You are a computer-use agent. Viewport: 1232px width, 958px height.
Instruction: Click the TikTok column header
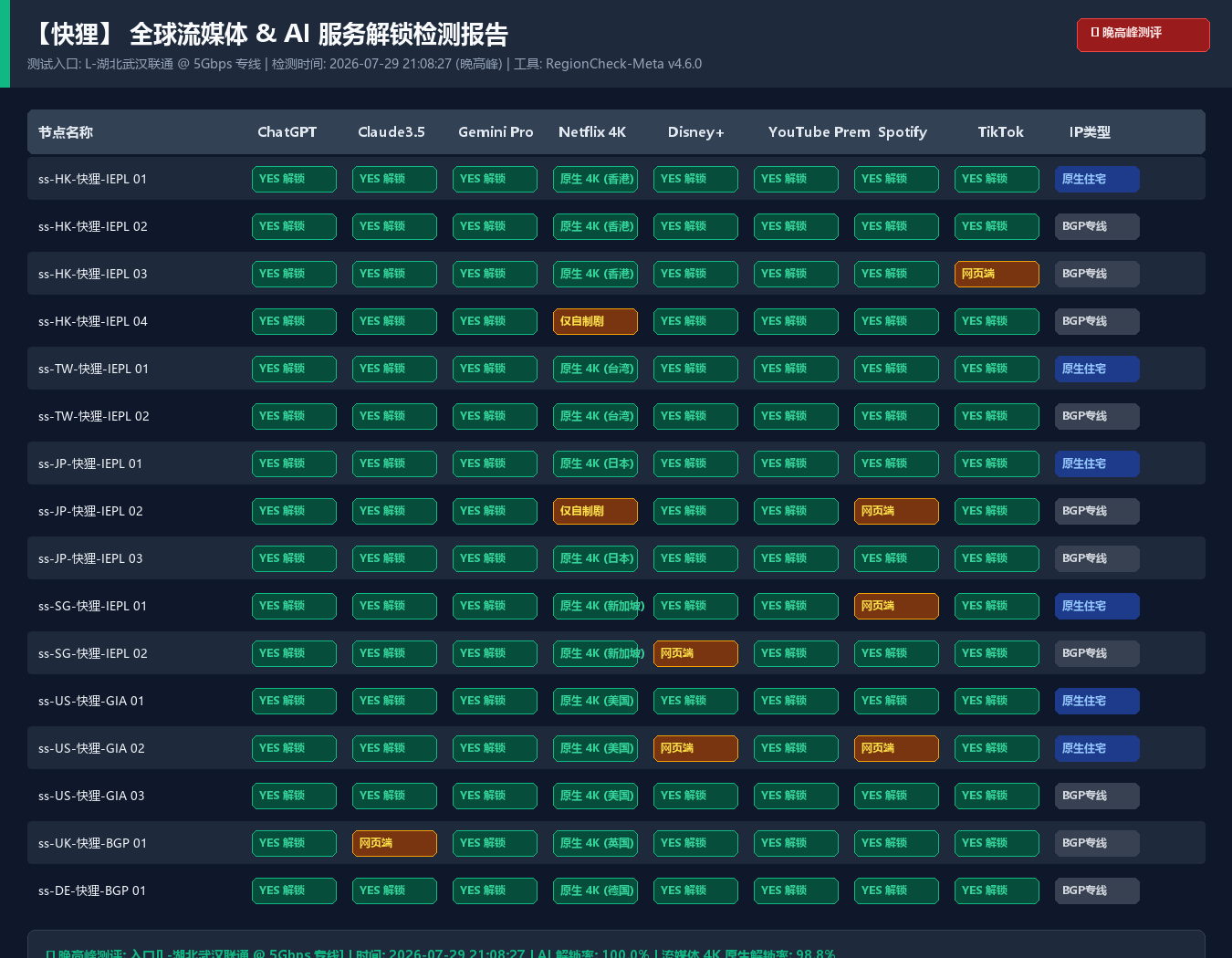[1001, 132]
